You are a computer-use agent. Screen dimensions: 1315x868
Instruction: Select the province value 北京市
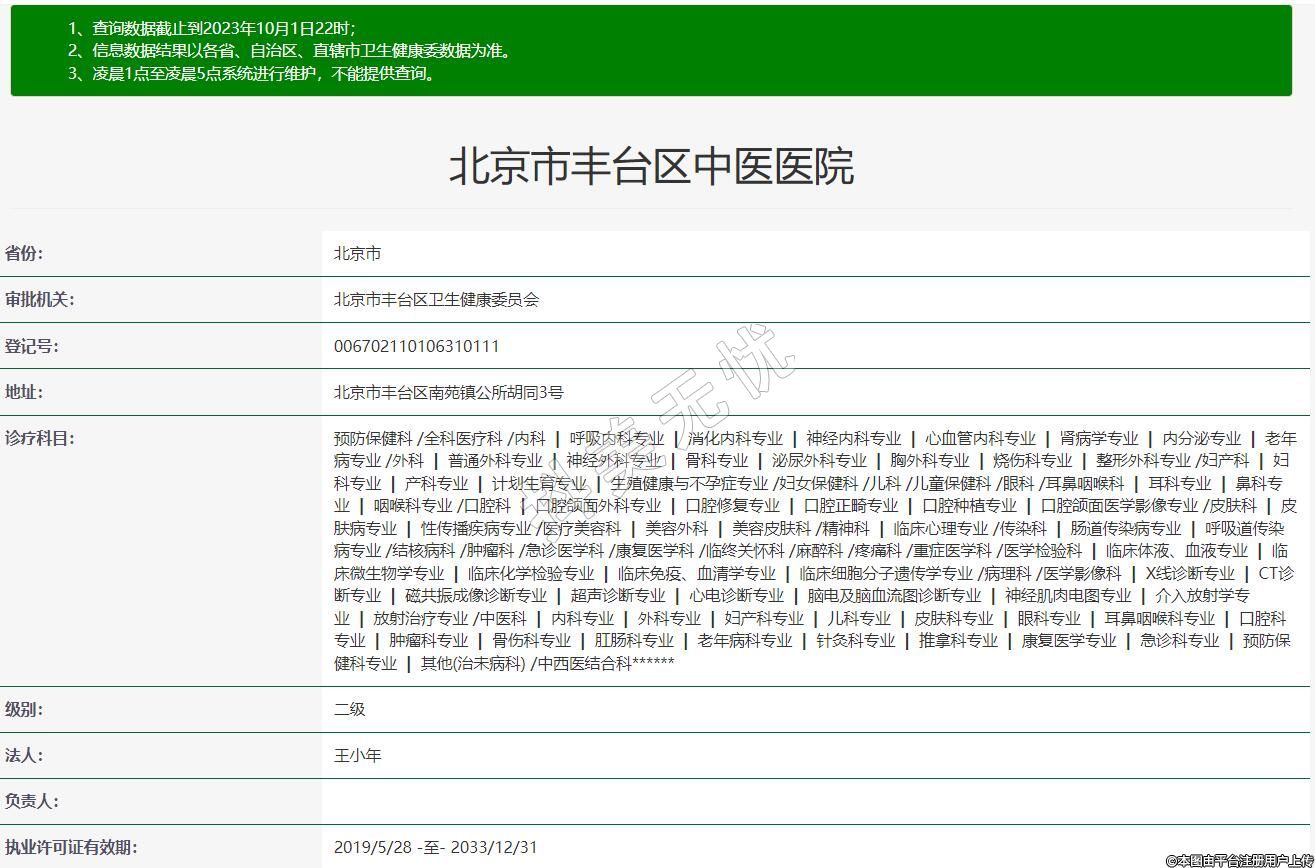(357, 254)
